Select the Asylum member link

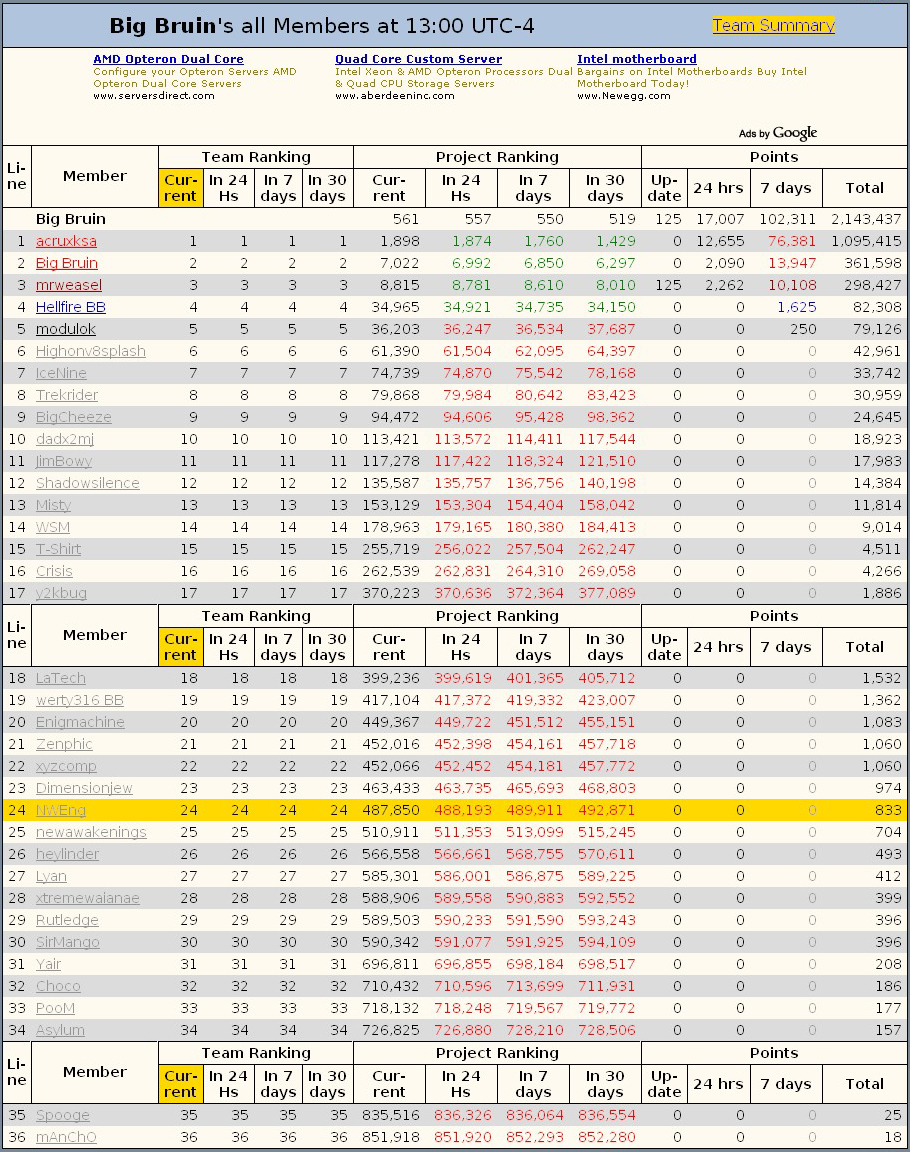60,1030
